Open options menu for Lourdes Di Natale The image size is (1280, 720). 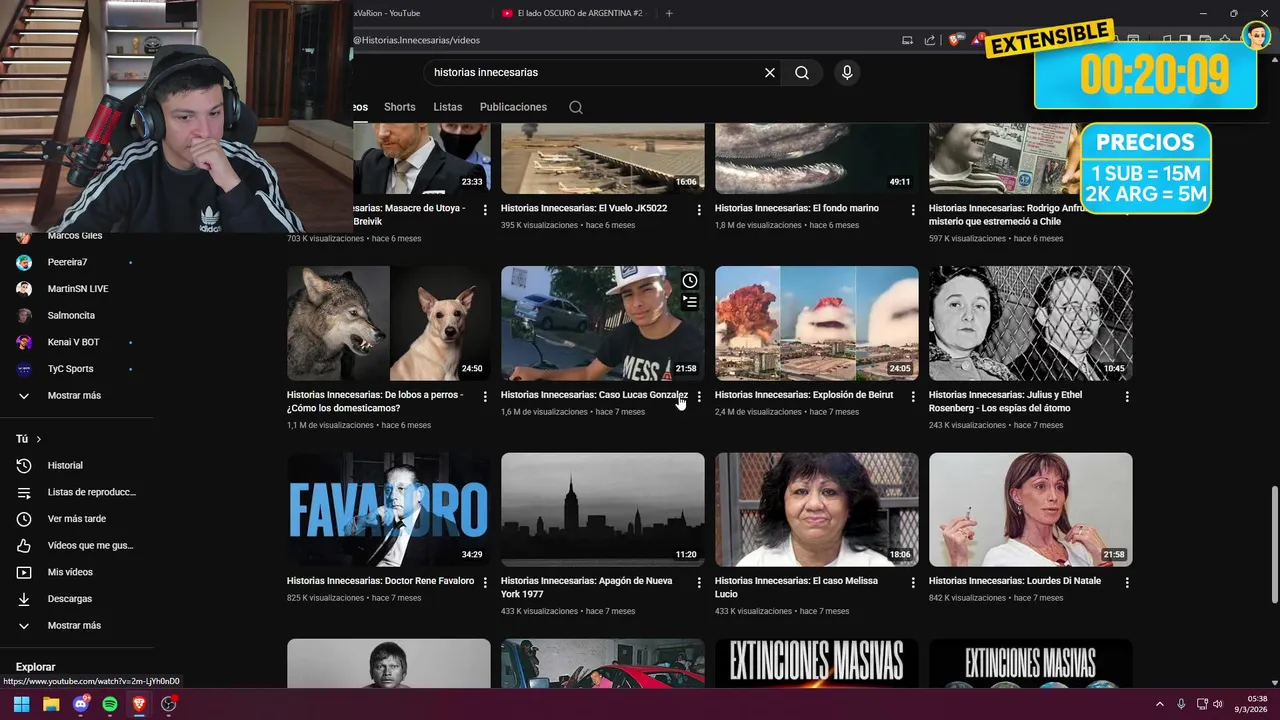(1127, 583)
